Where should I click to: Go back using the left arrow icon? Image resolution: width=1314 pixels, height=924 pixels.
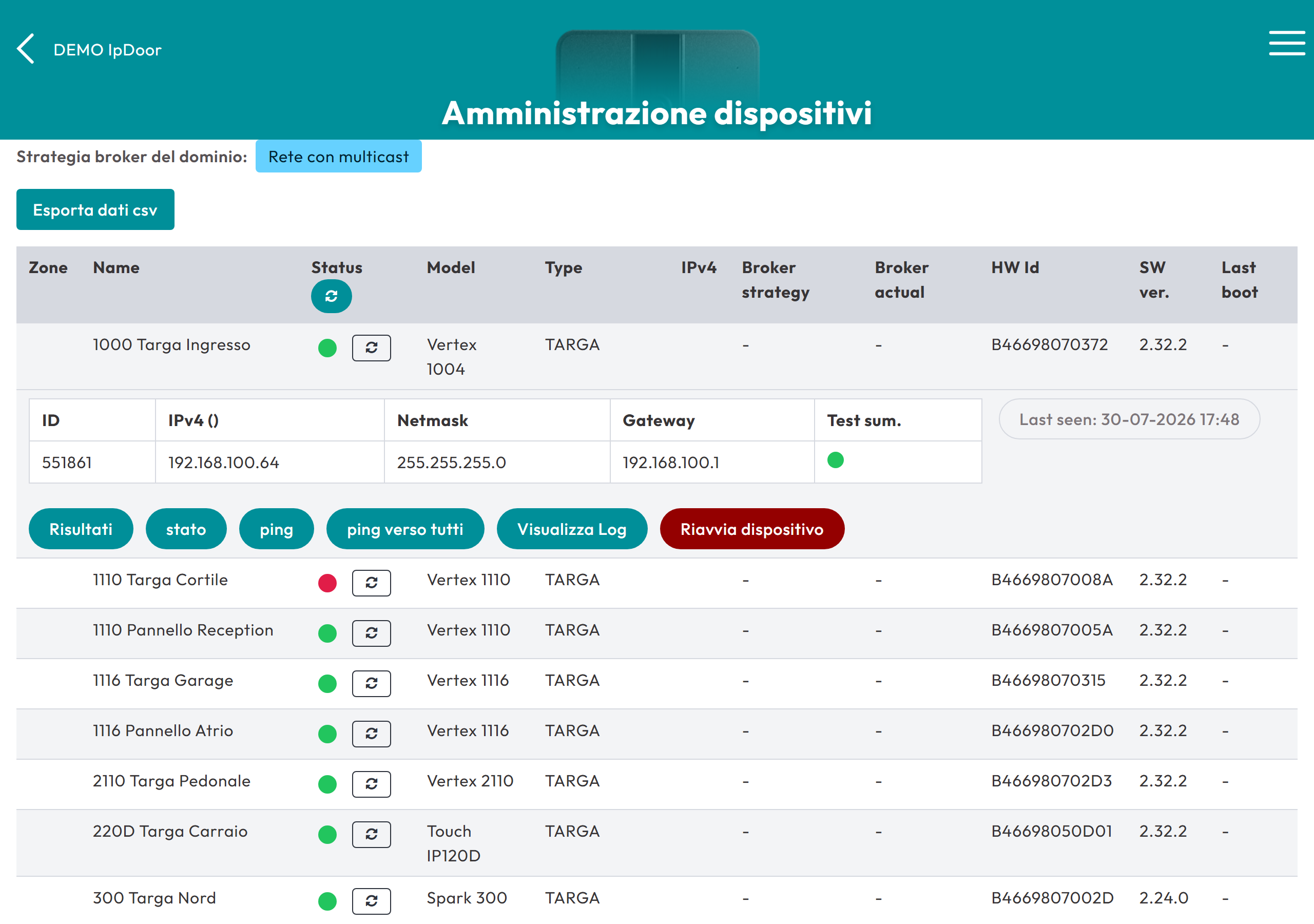click(x=26, y=49)
